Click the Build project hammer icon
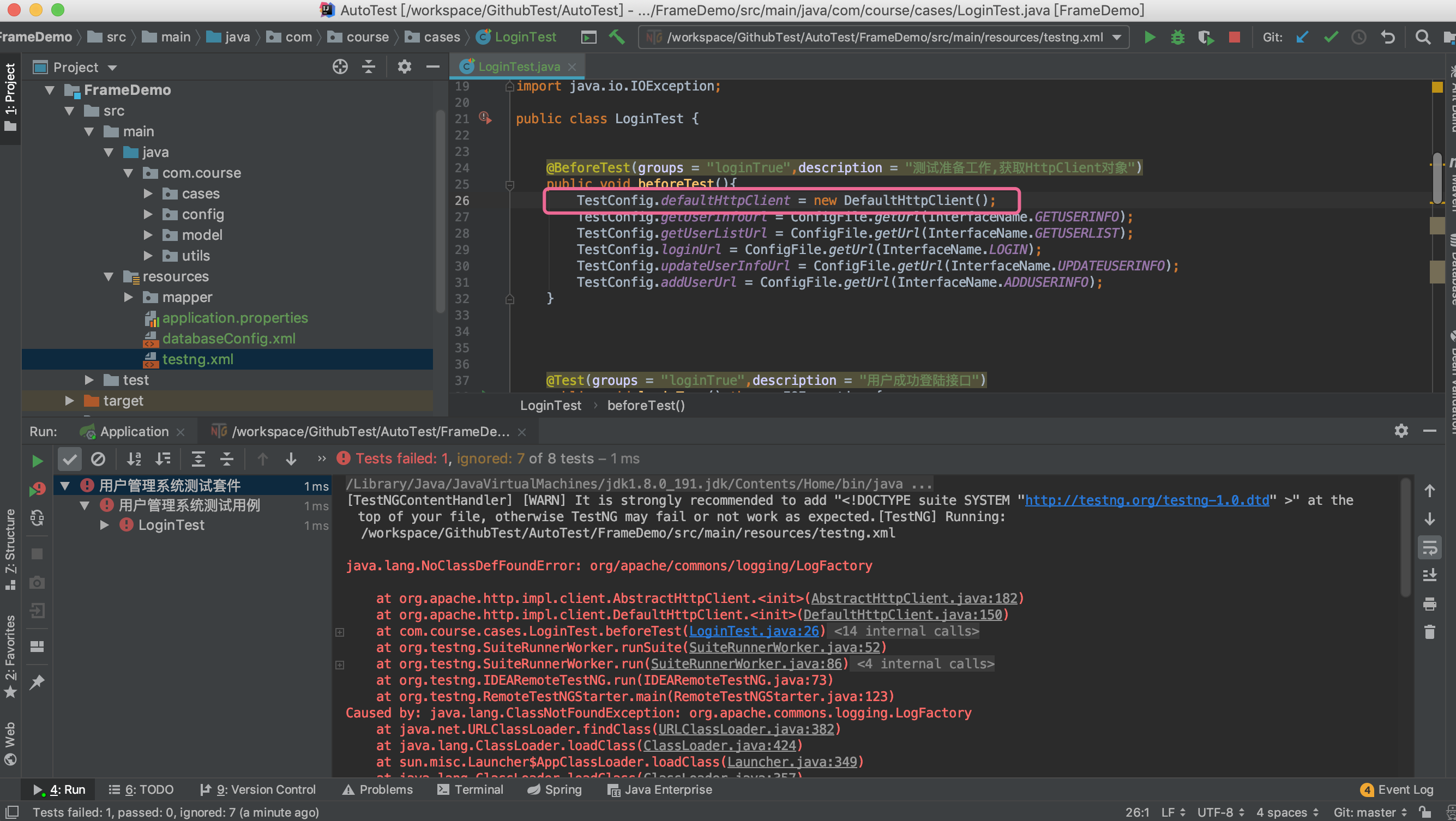The width and height of the screenshot is (1456, 821). pyautogui.click(x=617, y=37)
